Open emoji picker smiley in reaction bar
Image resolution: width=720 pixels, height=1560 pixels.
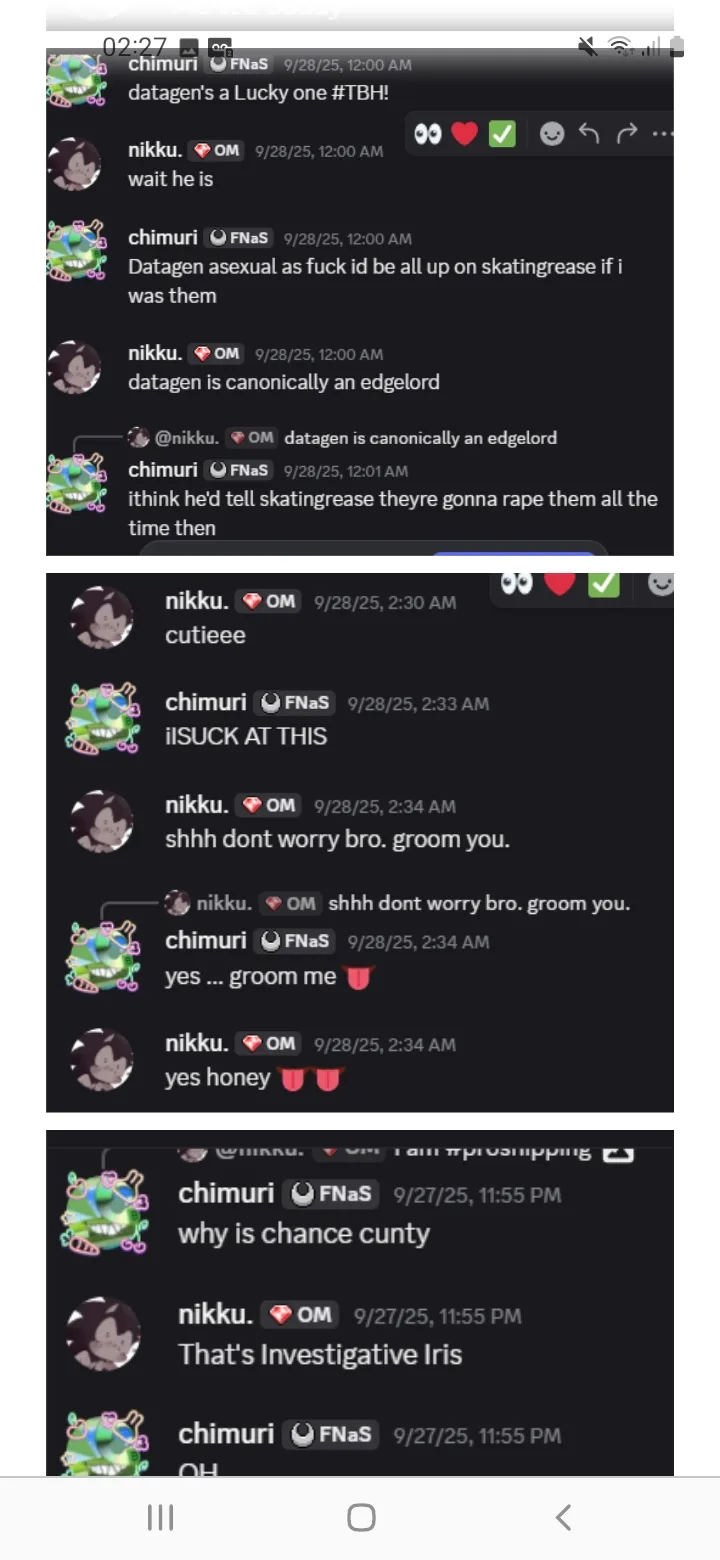tap(552, 133)
